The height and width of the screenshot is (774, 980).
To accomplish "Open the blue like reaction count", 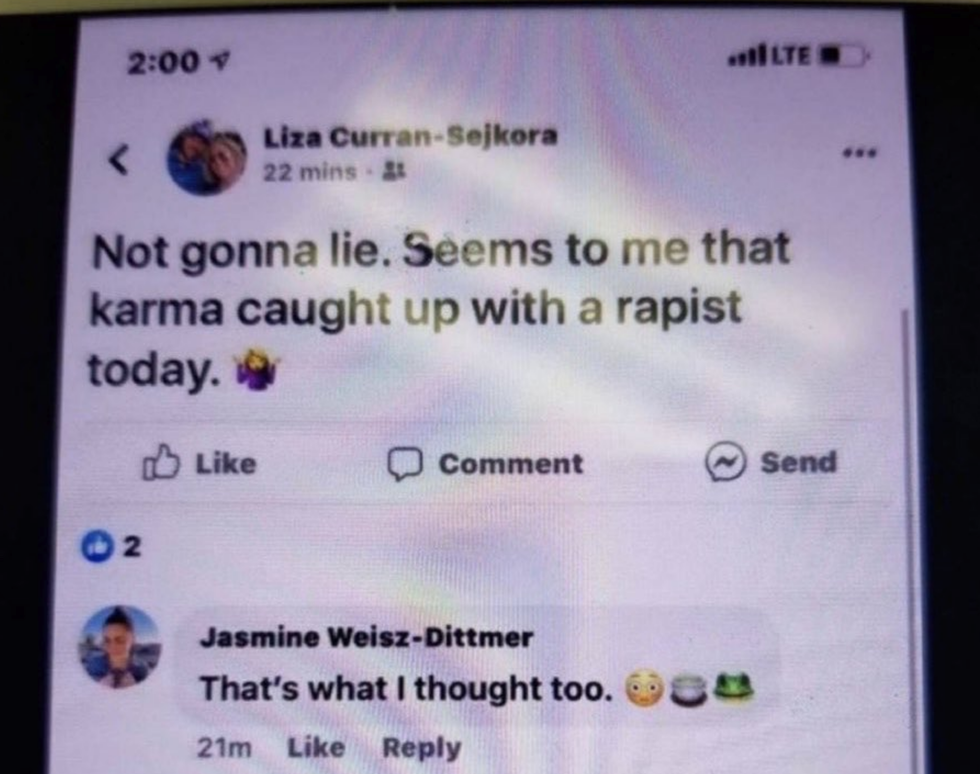I will click(x=111, y=546).
